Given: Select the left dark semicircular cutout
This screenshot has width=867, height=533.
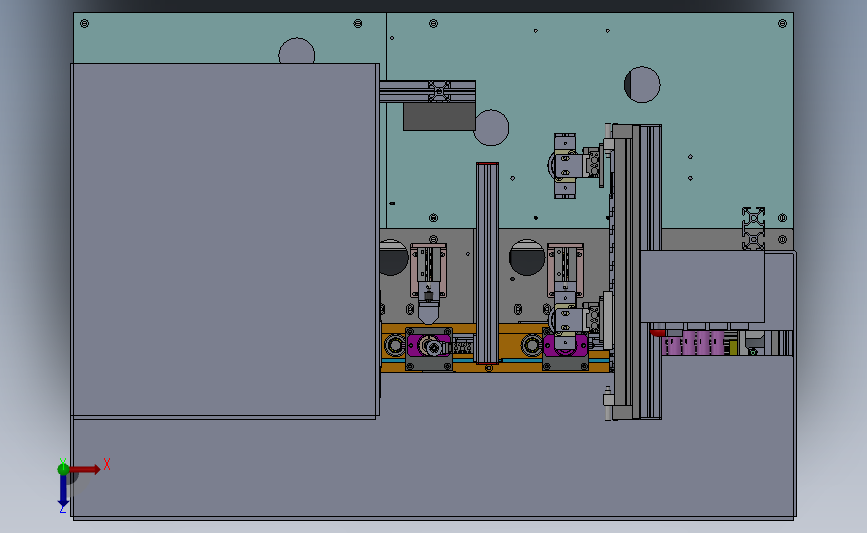Looking at the screenshot, I should (x=393, y=258).
